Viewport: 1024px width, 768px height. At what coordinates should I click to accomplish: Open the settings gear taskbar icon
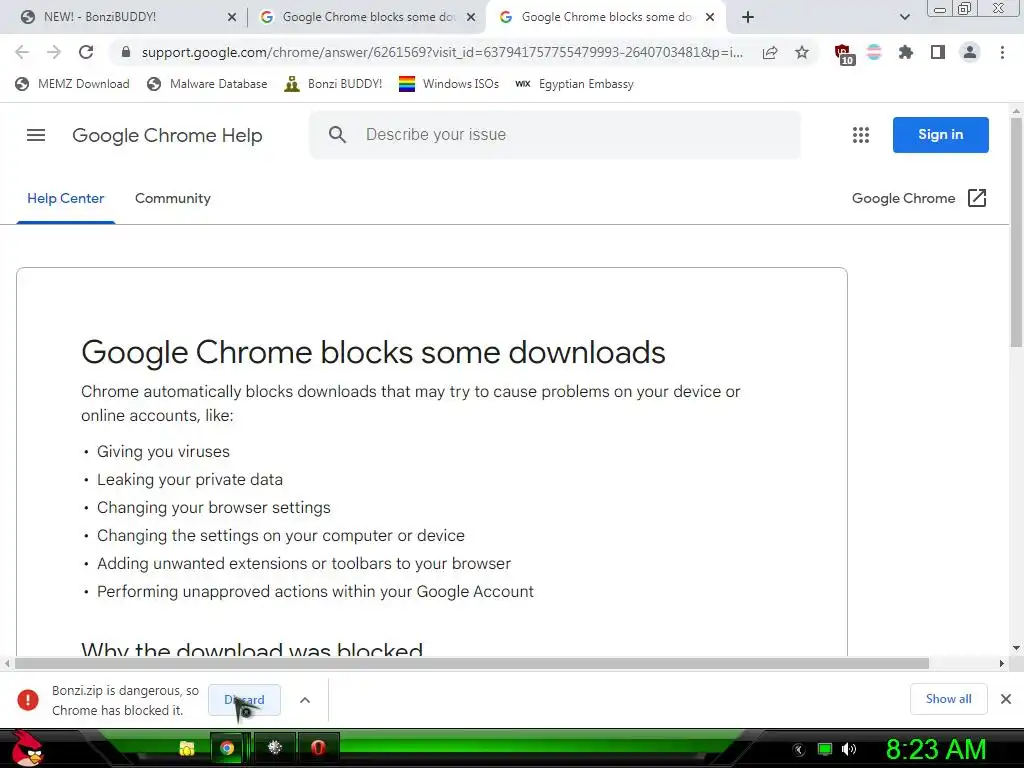click(x=274, y=748)
